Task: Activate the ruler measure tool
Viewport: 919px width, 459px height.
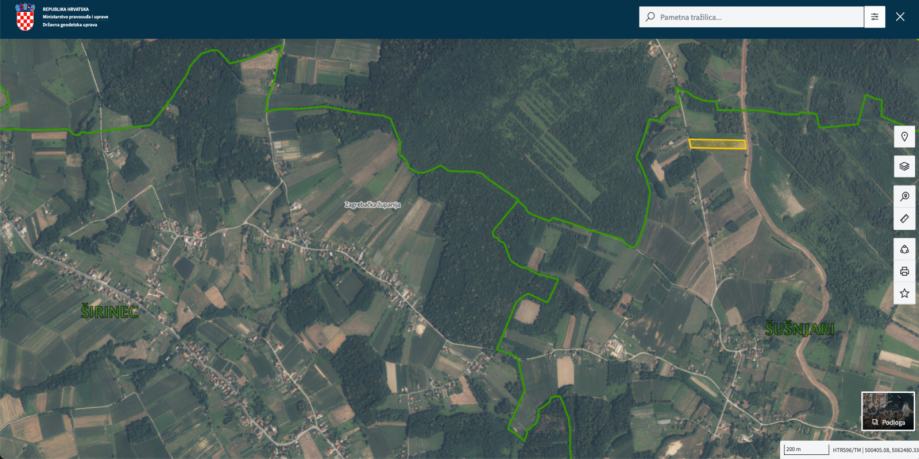Action: [x=904, y=219]
